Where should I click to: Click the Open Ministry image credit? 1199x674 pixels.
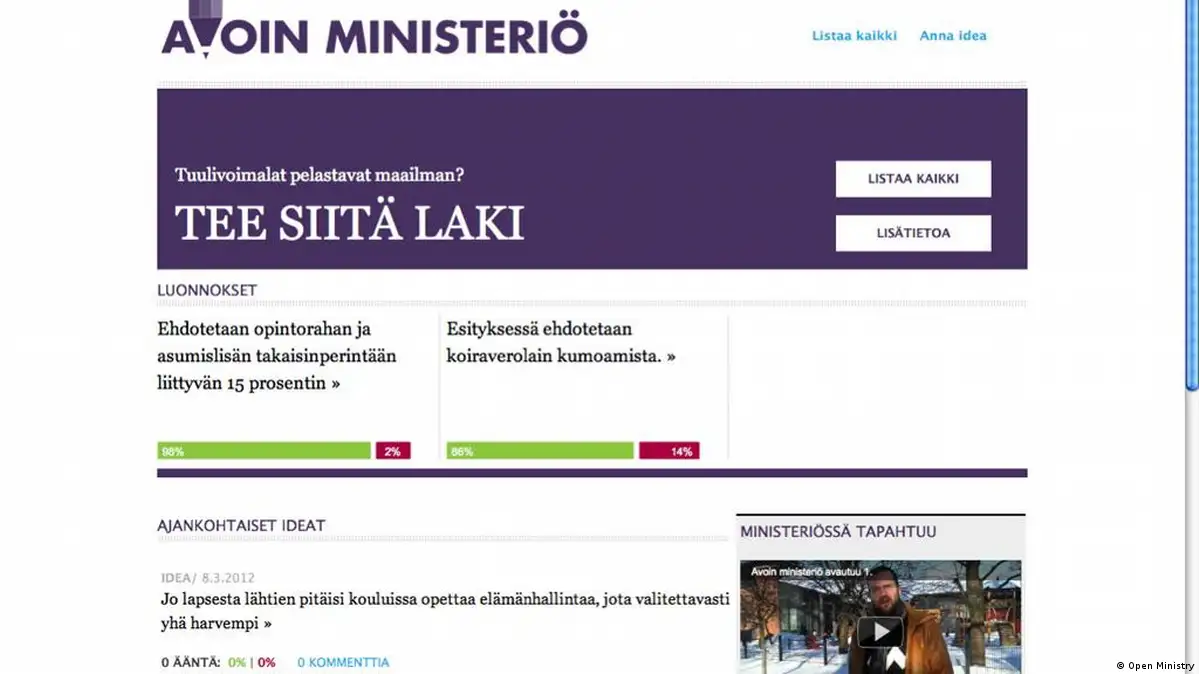(x=1155, y=665)
